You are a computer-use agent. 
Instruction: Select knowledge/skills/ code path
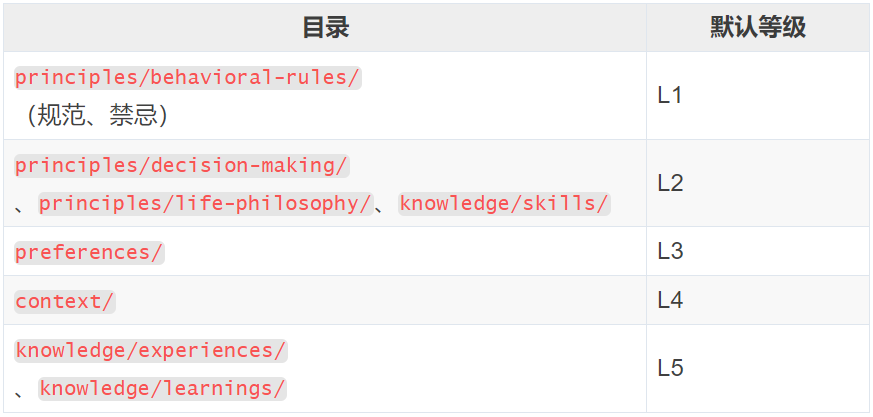(504, 204)
